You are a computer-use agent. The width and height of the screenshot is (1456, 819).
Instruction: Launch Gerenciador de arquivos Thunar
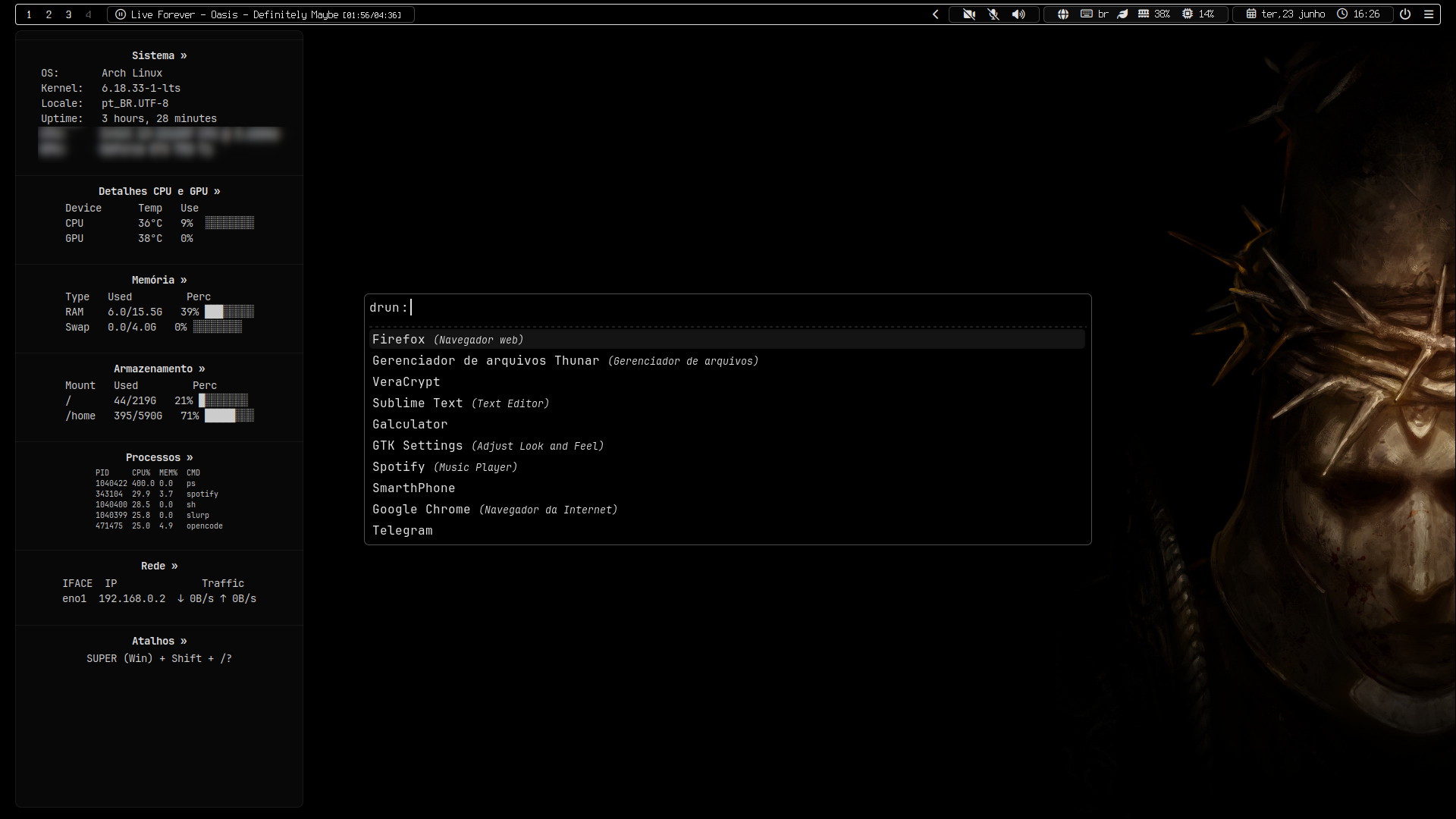point(727,360)
